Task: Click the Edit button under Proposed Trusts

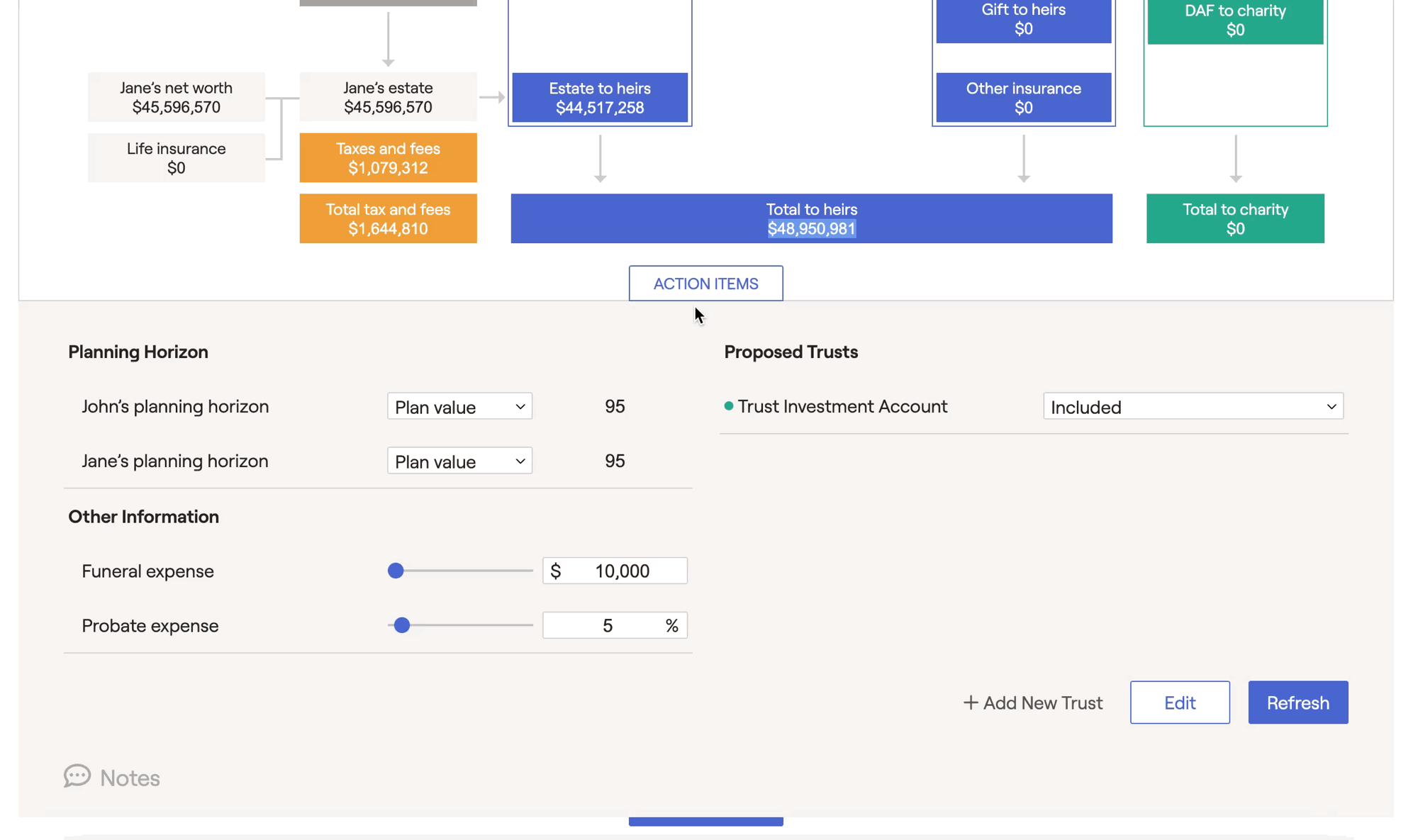Action: tap(1180, 702)
